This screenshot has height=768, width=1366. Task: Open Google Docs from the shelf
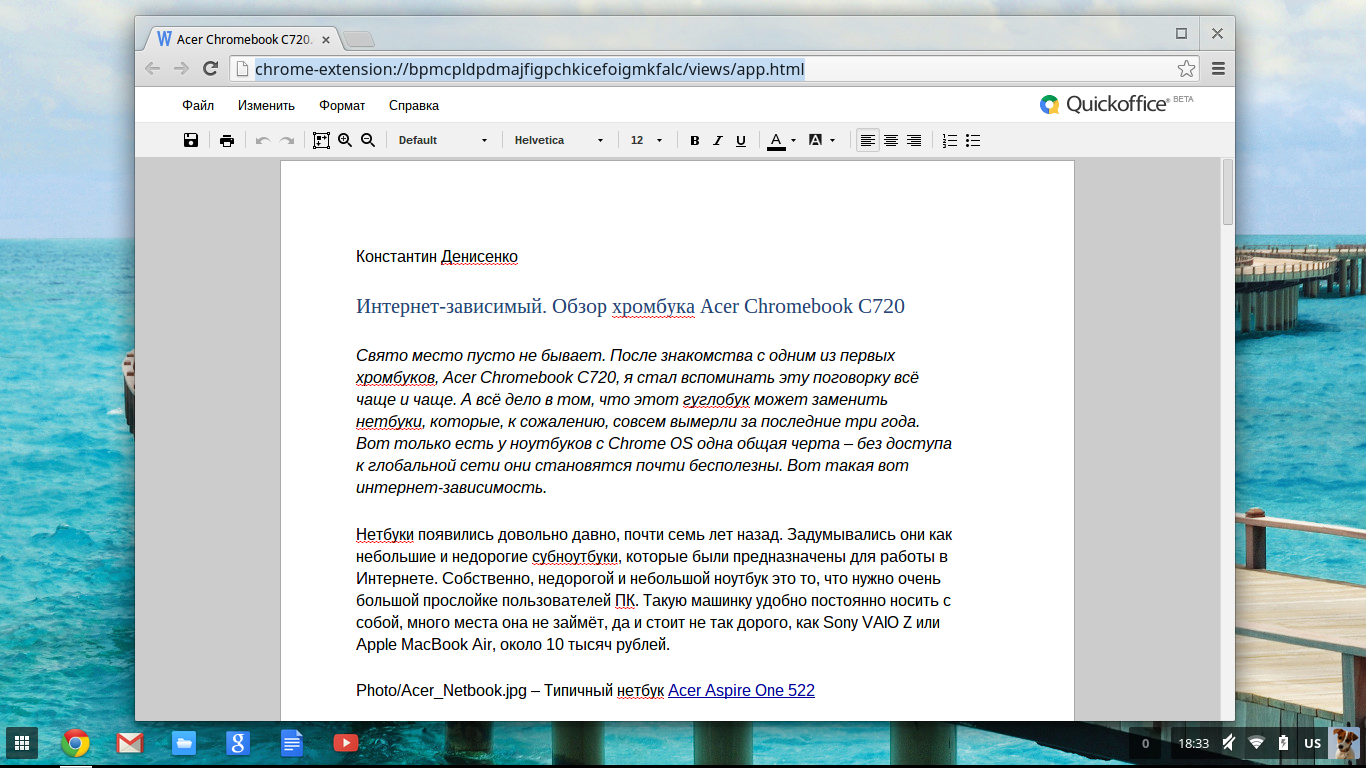[x=292, y=743]
